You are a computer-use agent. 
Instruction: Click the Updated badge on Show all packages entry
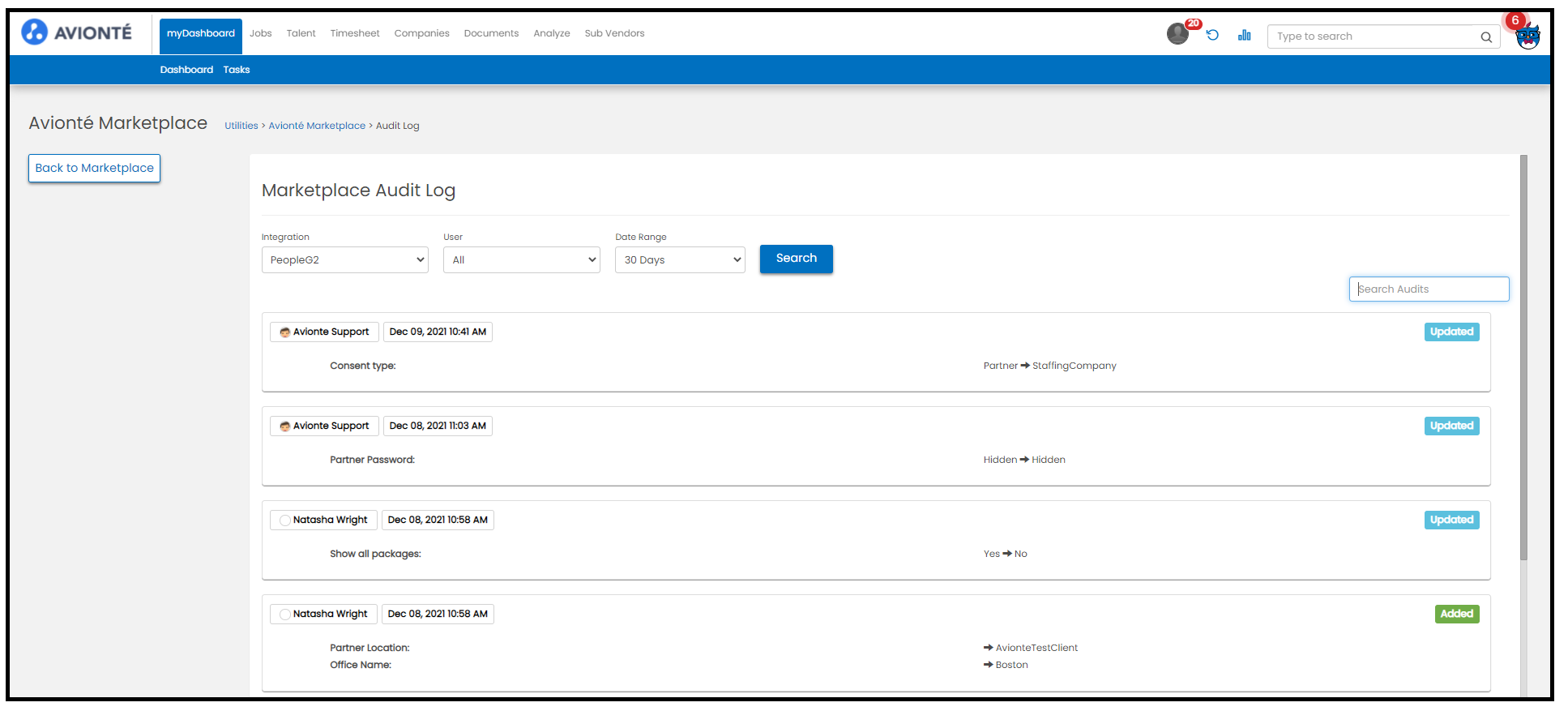1452,520
